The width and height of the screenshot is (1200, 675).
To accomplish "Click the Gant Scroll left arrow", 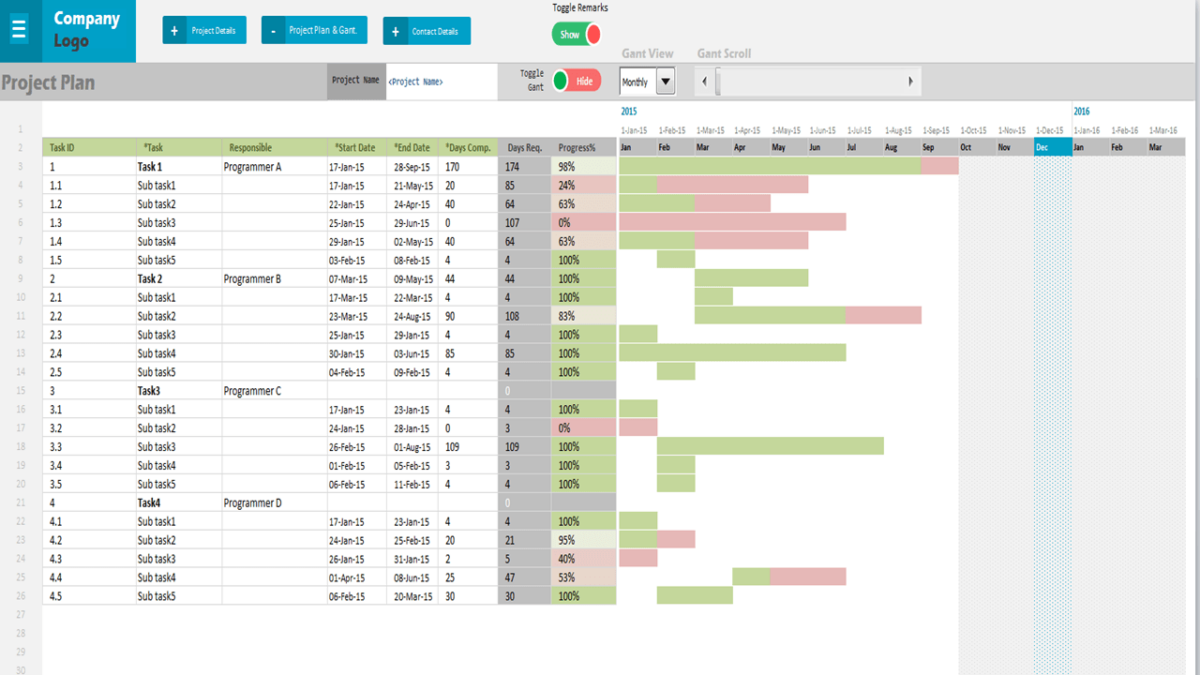I will coord(706,80).
